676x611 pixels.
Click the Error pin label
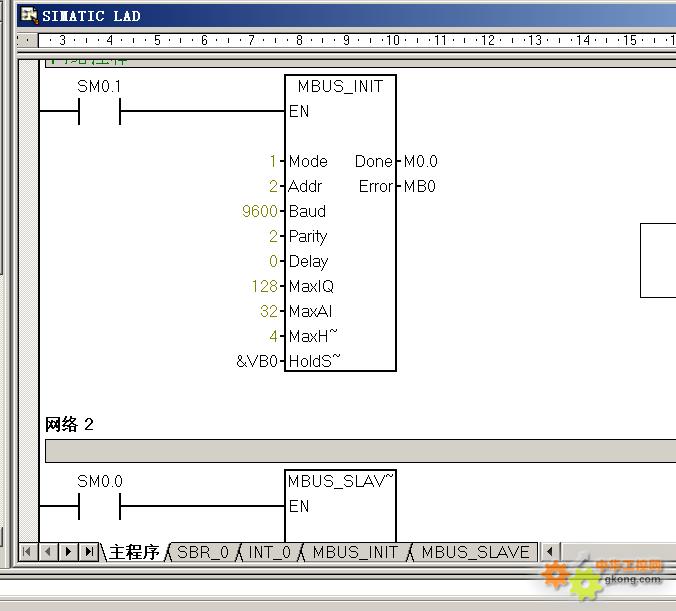coord(376,186)
